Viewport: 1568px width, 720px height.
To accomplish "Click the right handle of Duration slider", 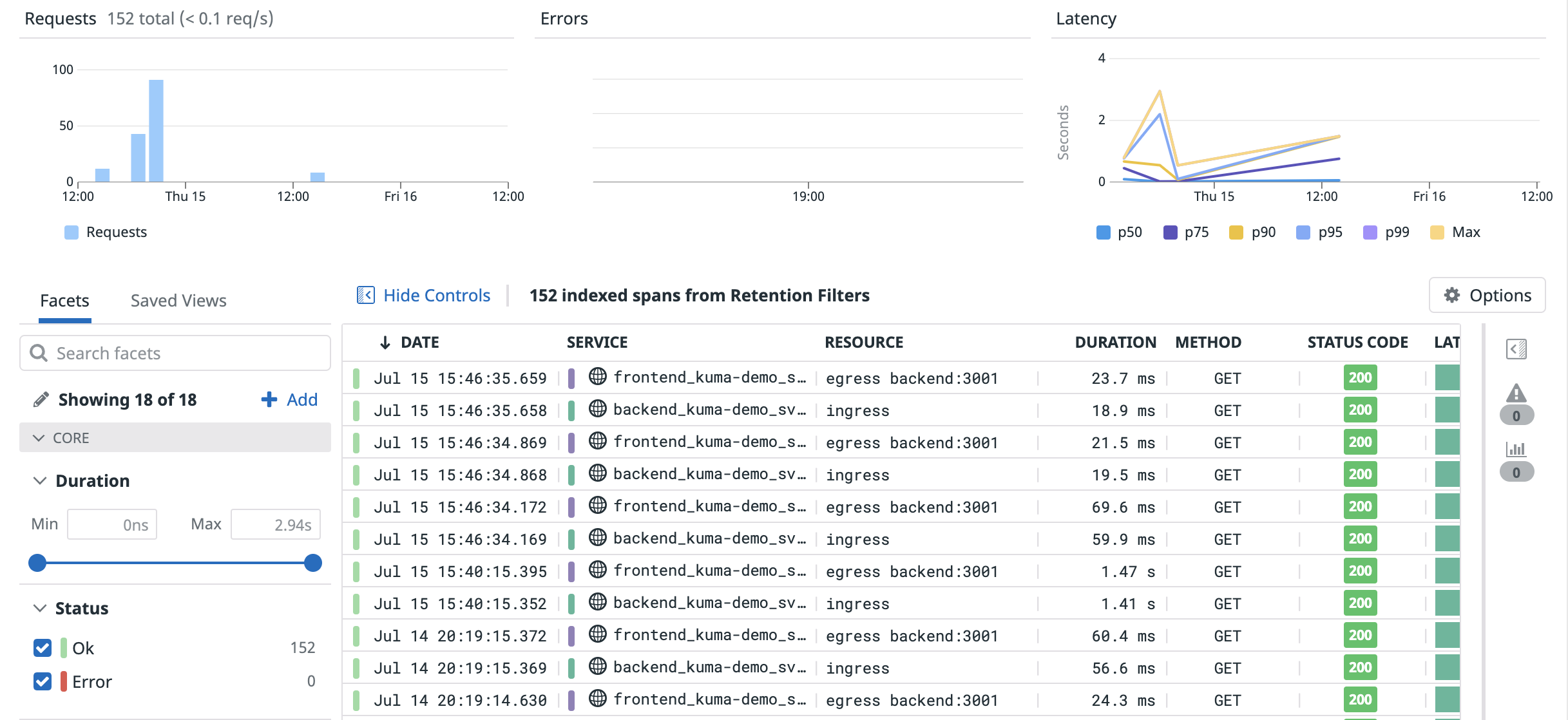I will coord(313,563).
